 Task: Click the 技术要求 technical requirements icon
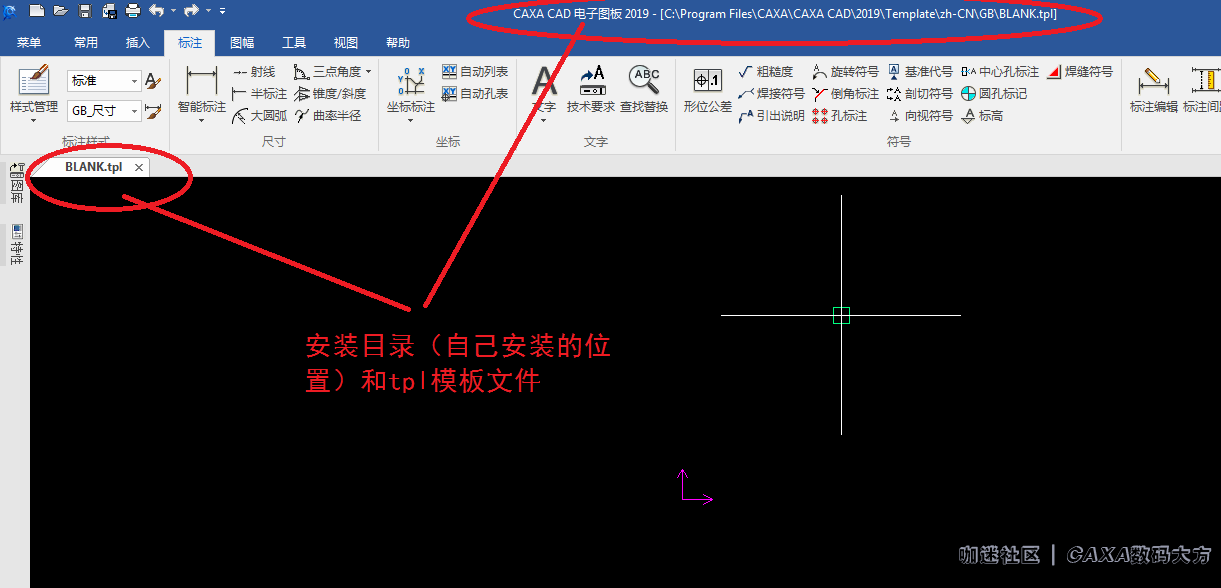pyautogui.click(x=591, y=80)
